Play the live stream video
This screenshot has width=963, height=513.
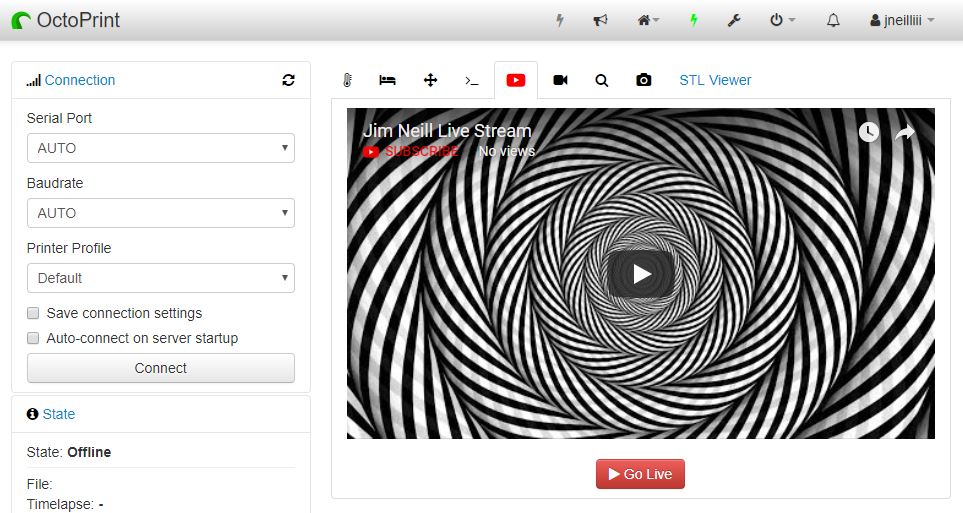641,274
